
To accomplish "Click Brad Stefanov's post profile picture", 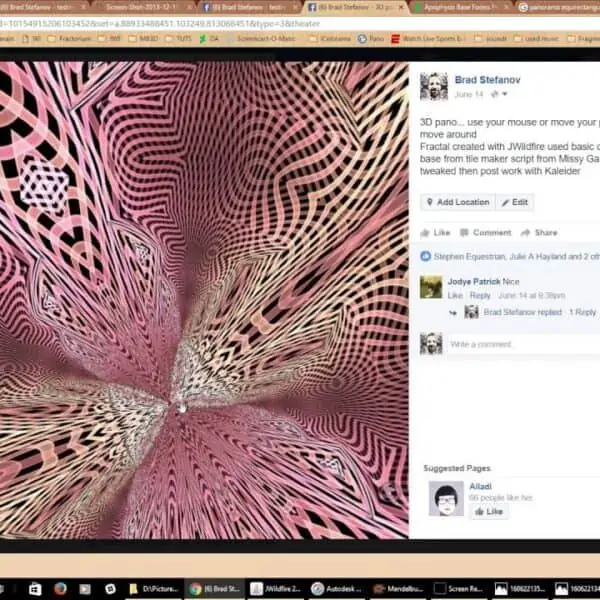I will (434, 86).
